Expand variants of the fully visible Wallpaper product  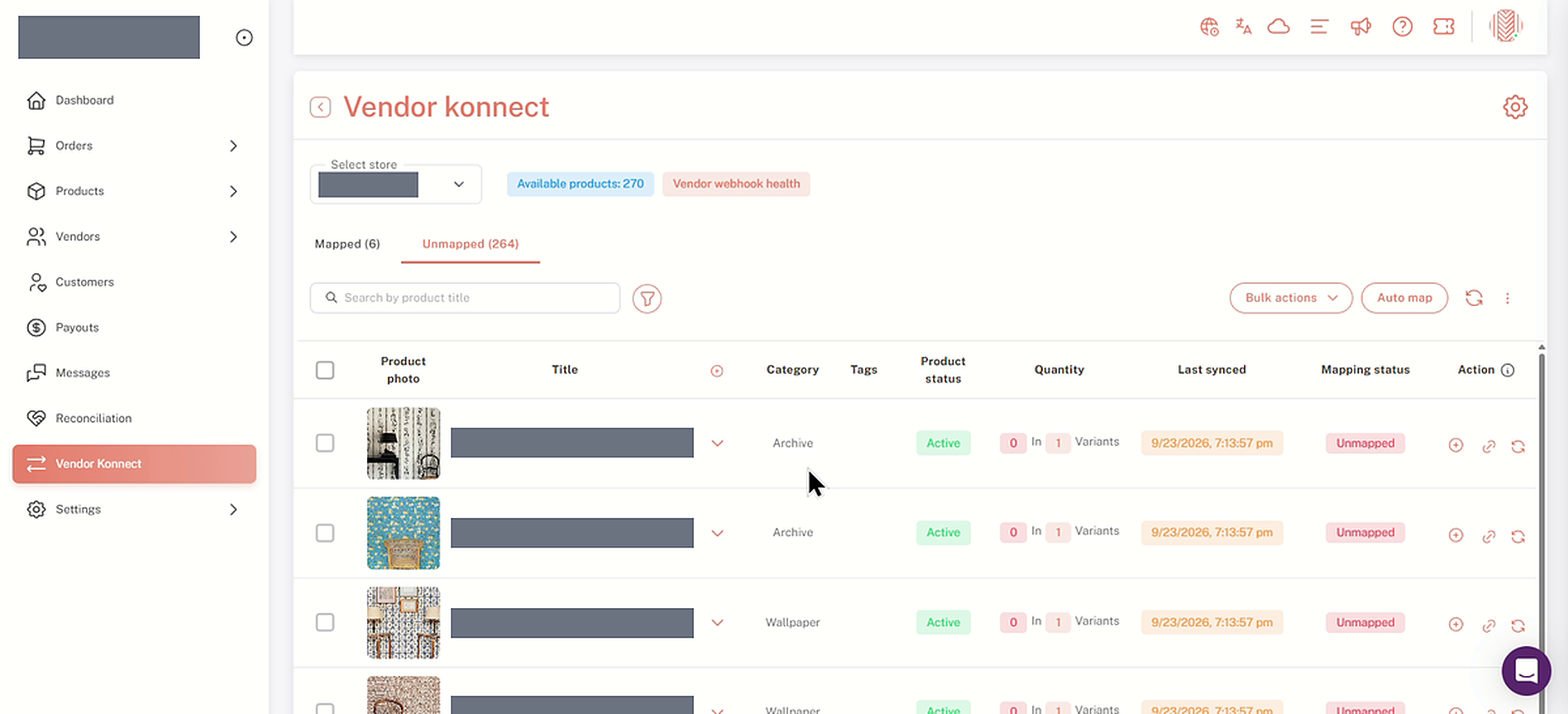(717, 623)
